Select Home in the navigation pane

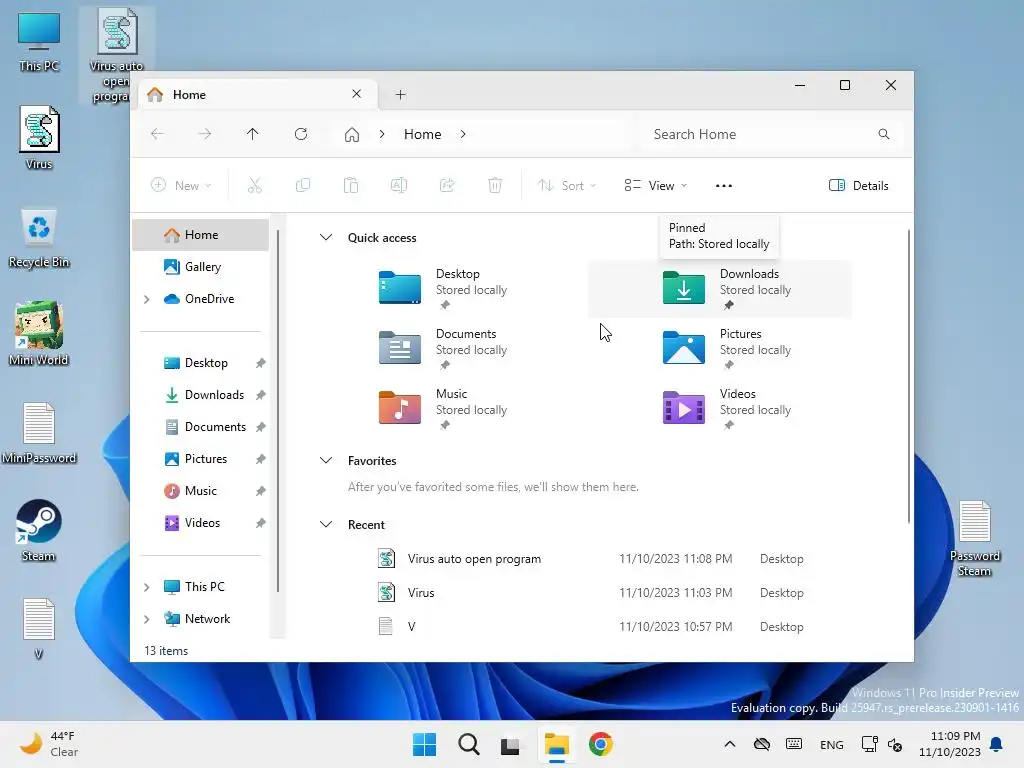click(200, 235)
